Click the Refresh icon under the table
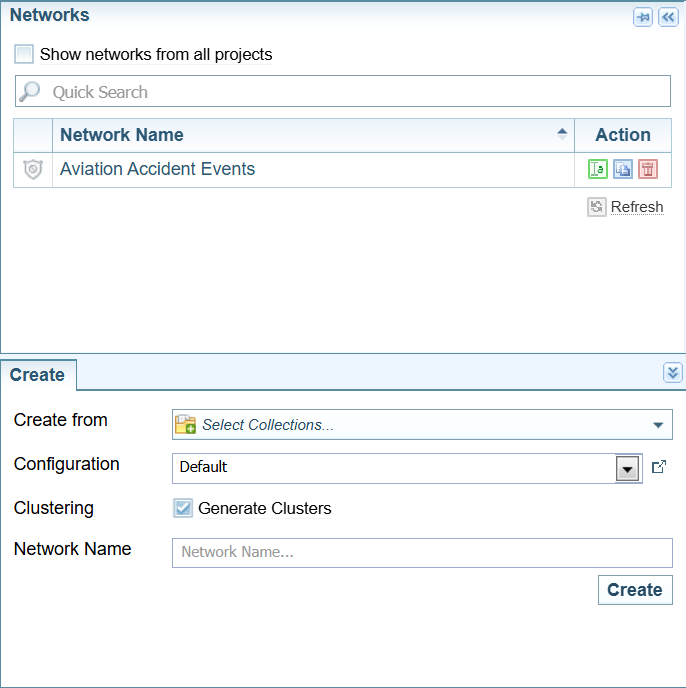 [597, 207]
